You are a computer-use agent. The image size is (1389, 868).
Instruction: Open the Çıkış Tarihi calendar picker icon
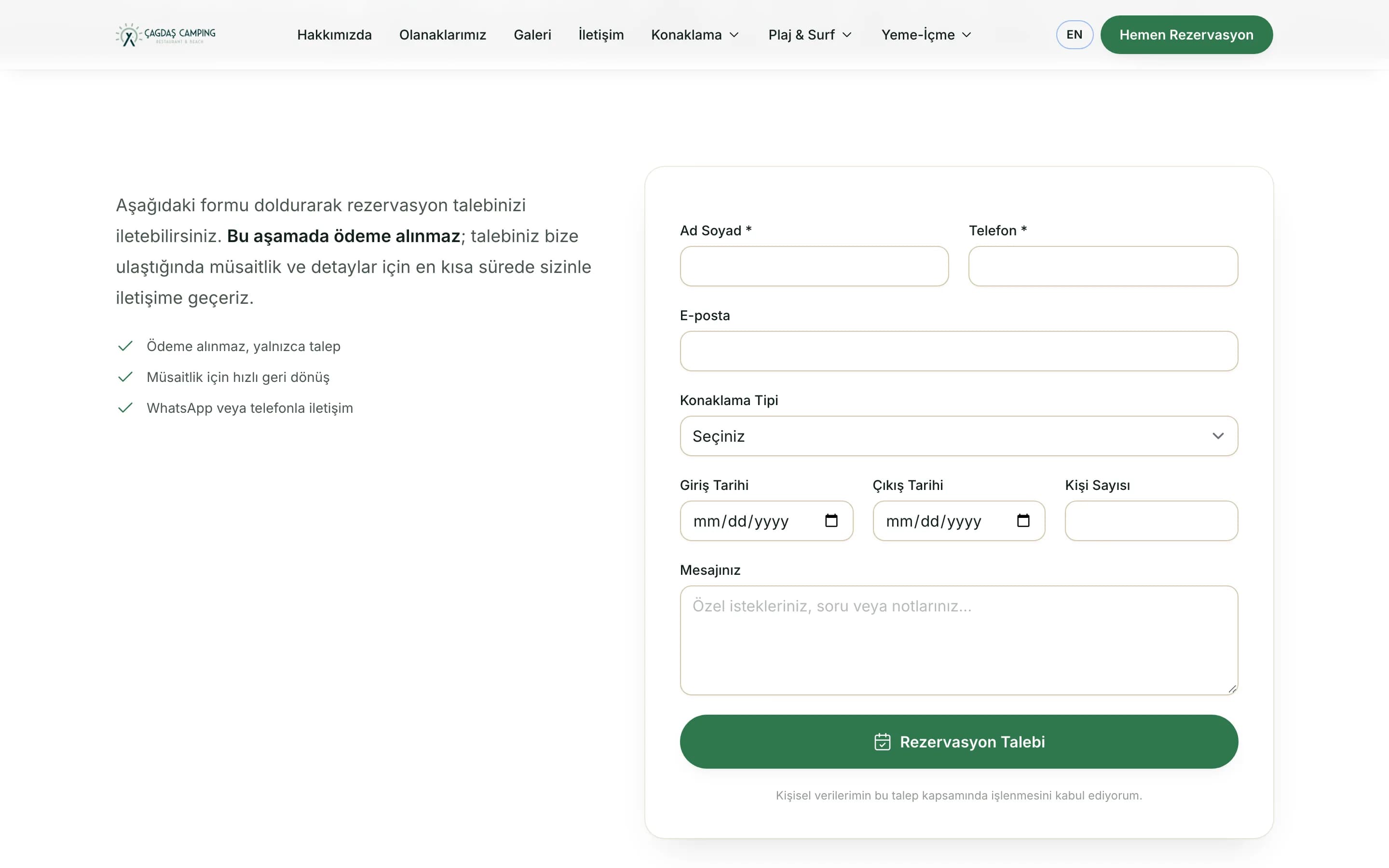click(x=1023, y=521)
